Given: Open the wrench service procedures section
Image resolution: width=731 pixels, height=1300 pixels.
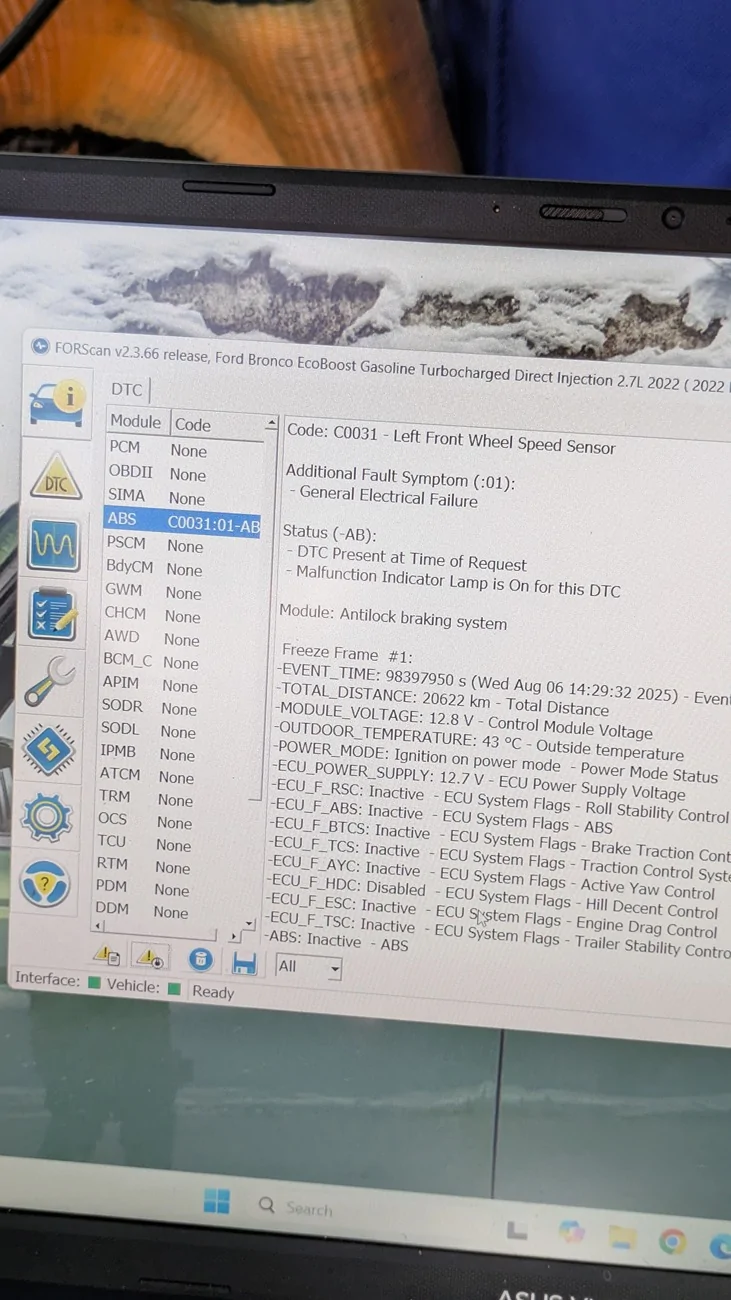Looking at the screenshot, I should click(x=49, y=682).
